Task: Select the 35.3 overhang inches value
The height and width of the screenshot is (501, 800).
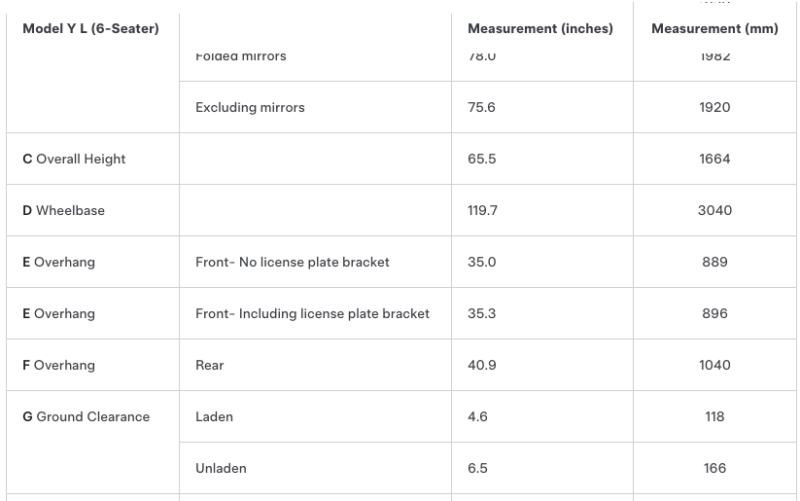Action: (x=482, y=313)
